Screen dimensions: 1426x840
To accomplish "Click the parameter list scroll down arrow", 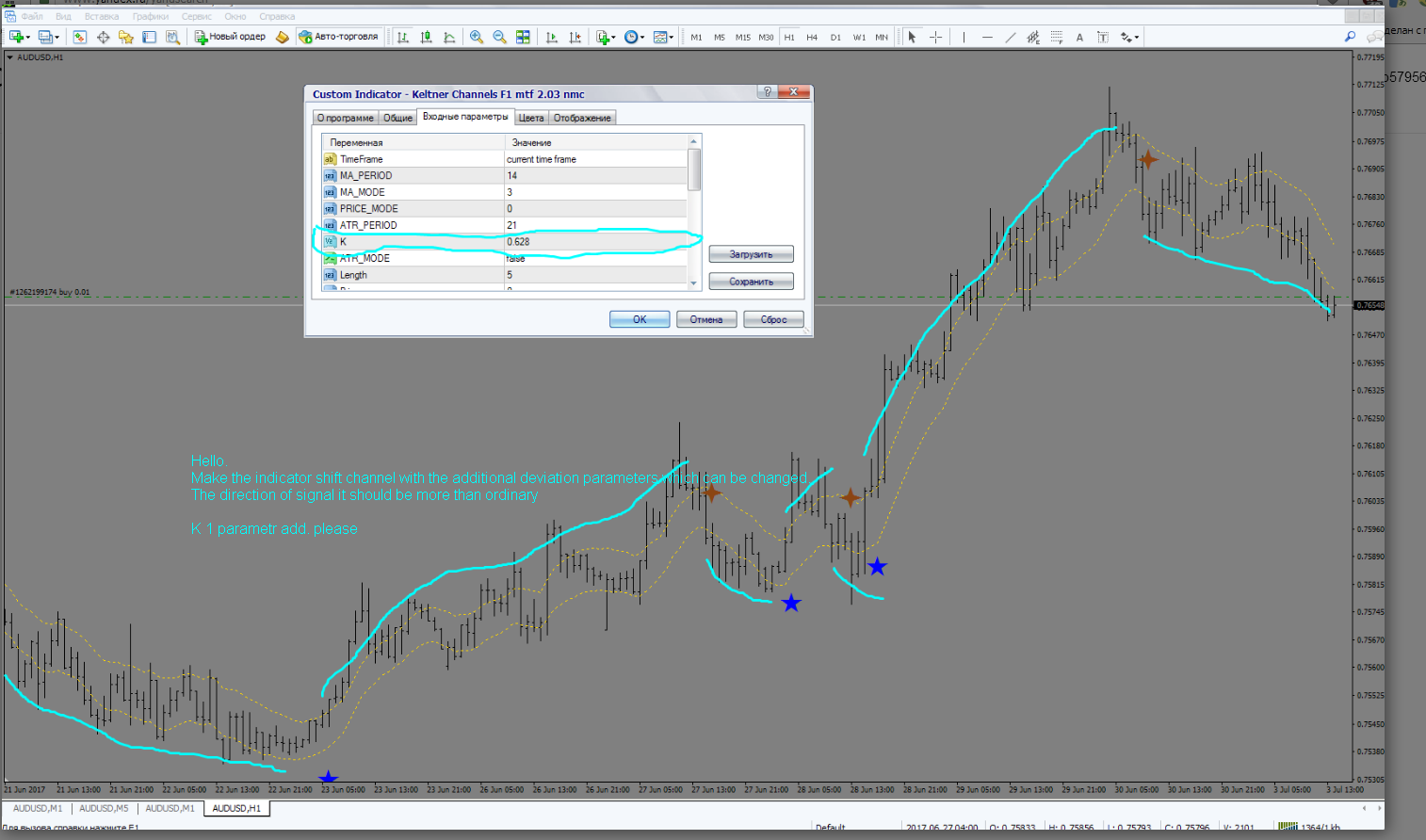I will (x=694, y=283).
